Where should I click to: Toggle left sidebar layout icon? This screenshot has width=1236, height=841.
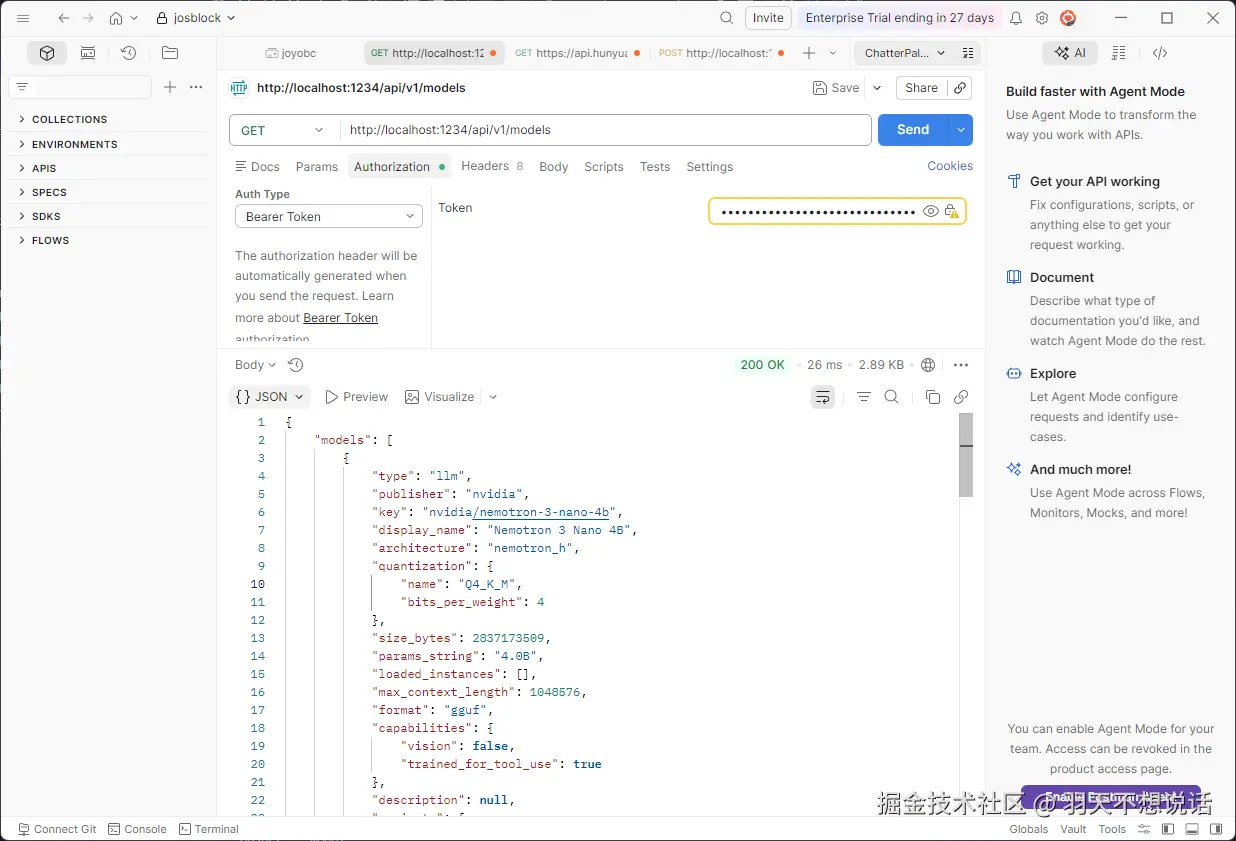1167,829
